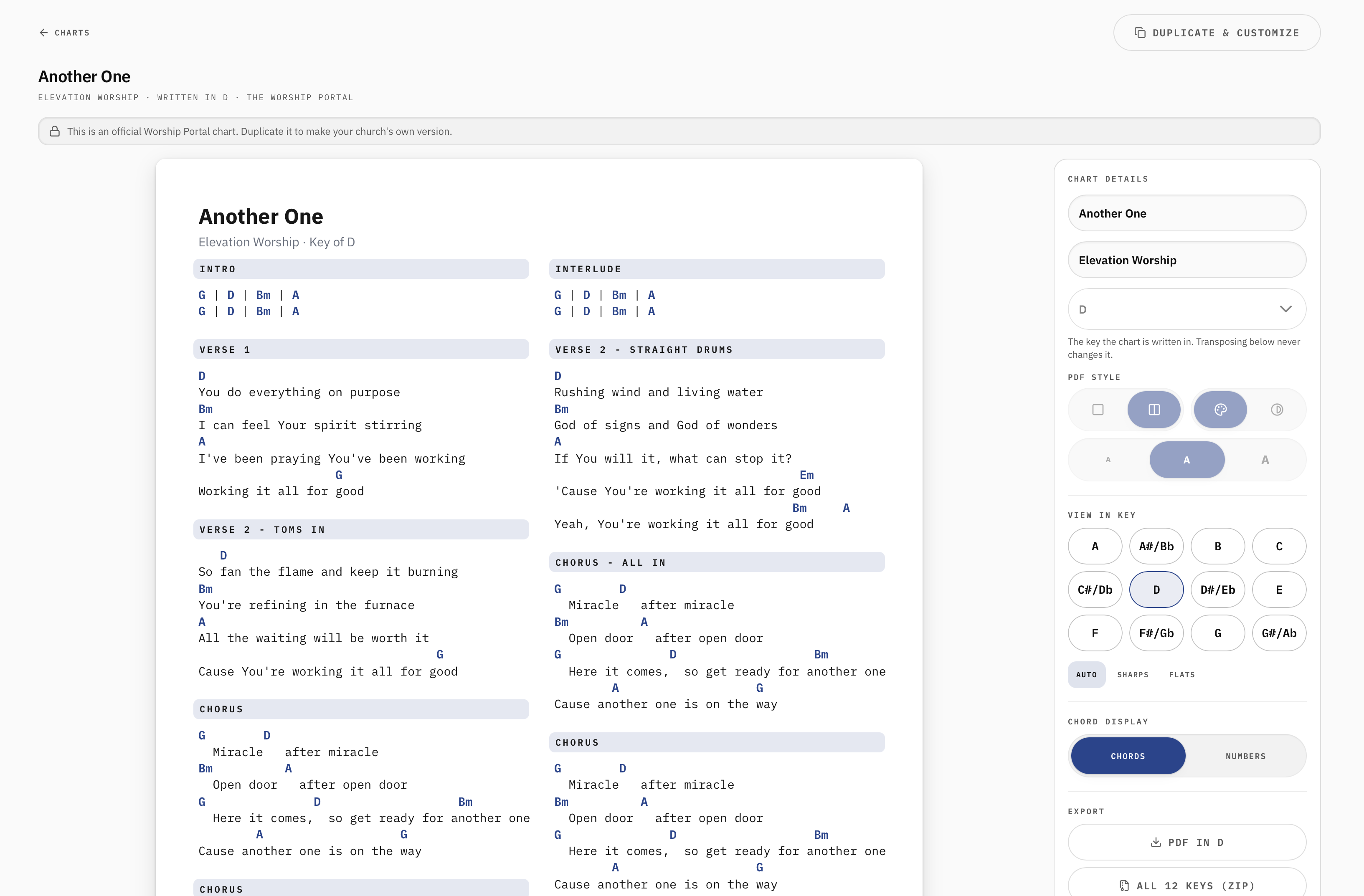1364x896 pixels.
Task: Click the large chart heading Another One
Action: coord(261,217)
